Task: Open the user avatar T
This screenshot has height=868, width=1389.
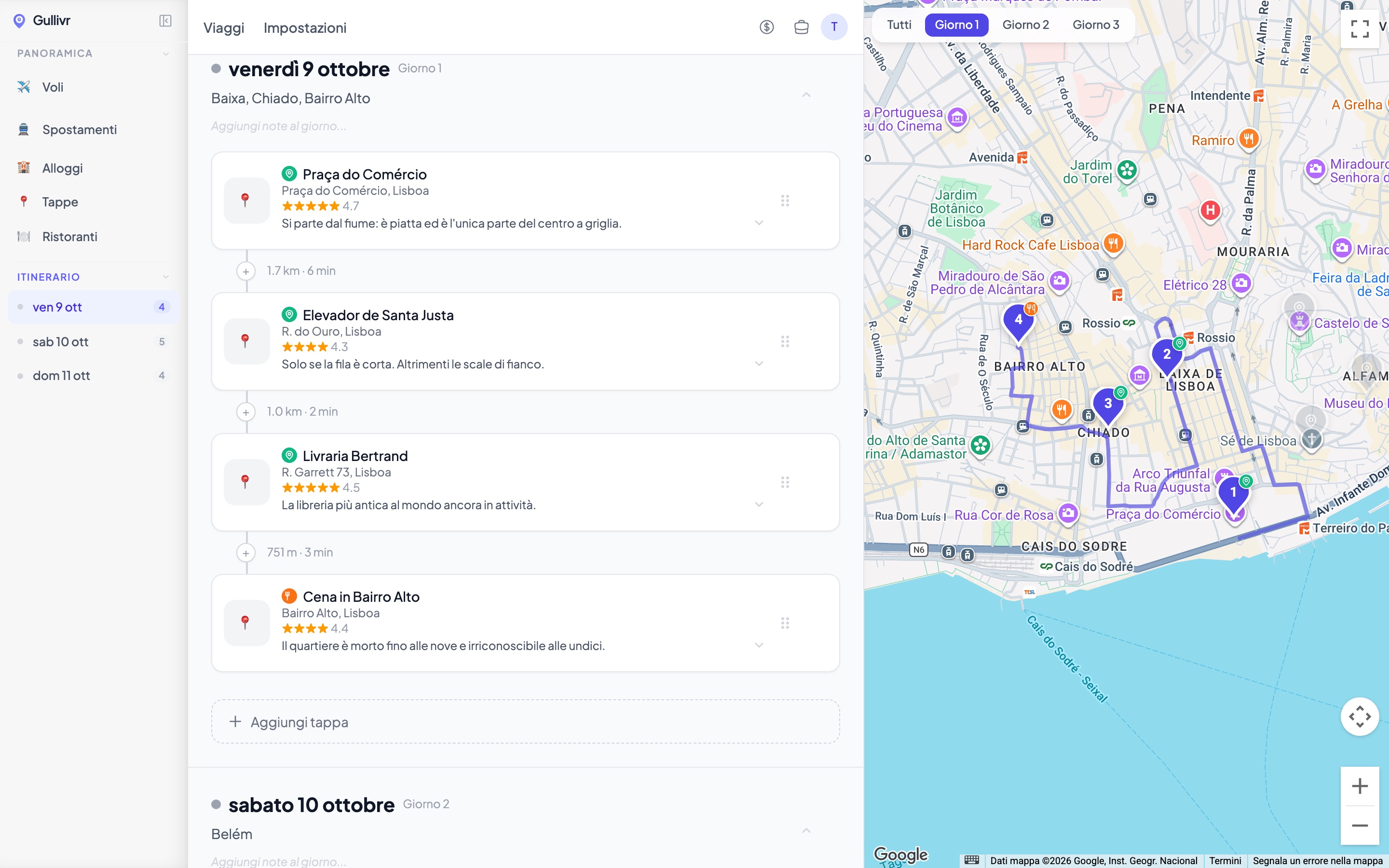Action: [x=834, y=27]
